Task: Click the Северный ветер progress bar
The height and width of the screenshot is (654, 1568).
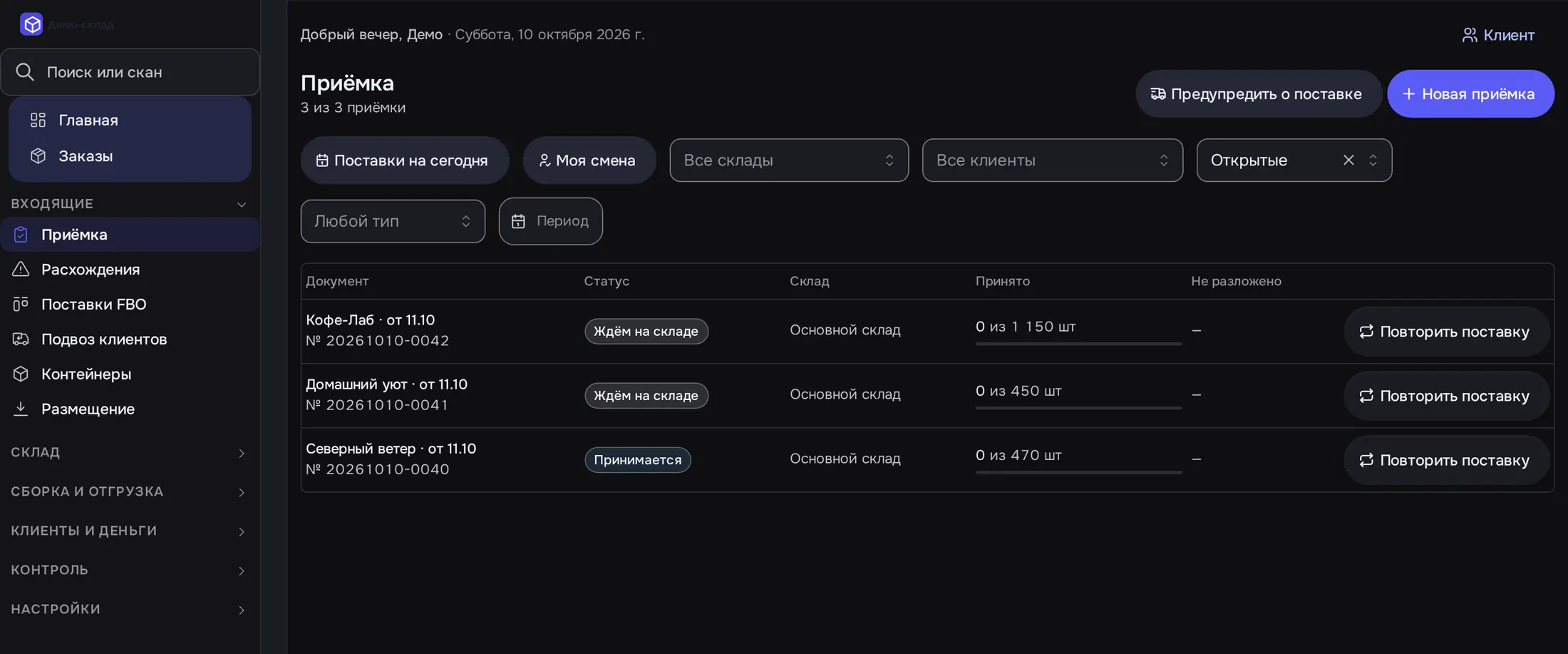Action: click(1078, 472)
